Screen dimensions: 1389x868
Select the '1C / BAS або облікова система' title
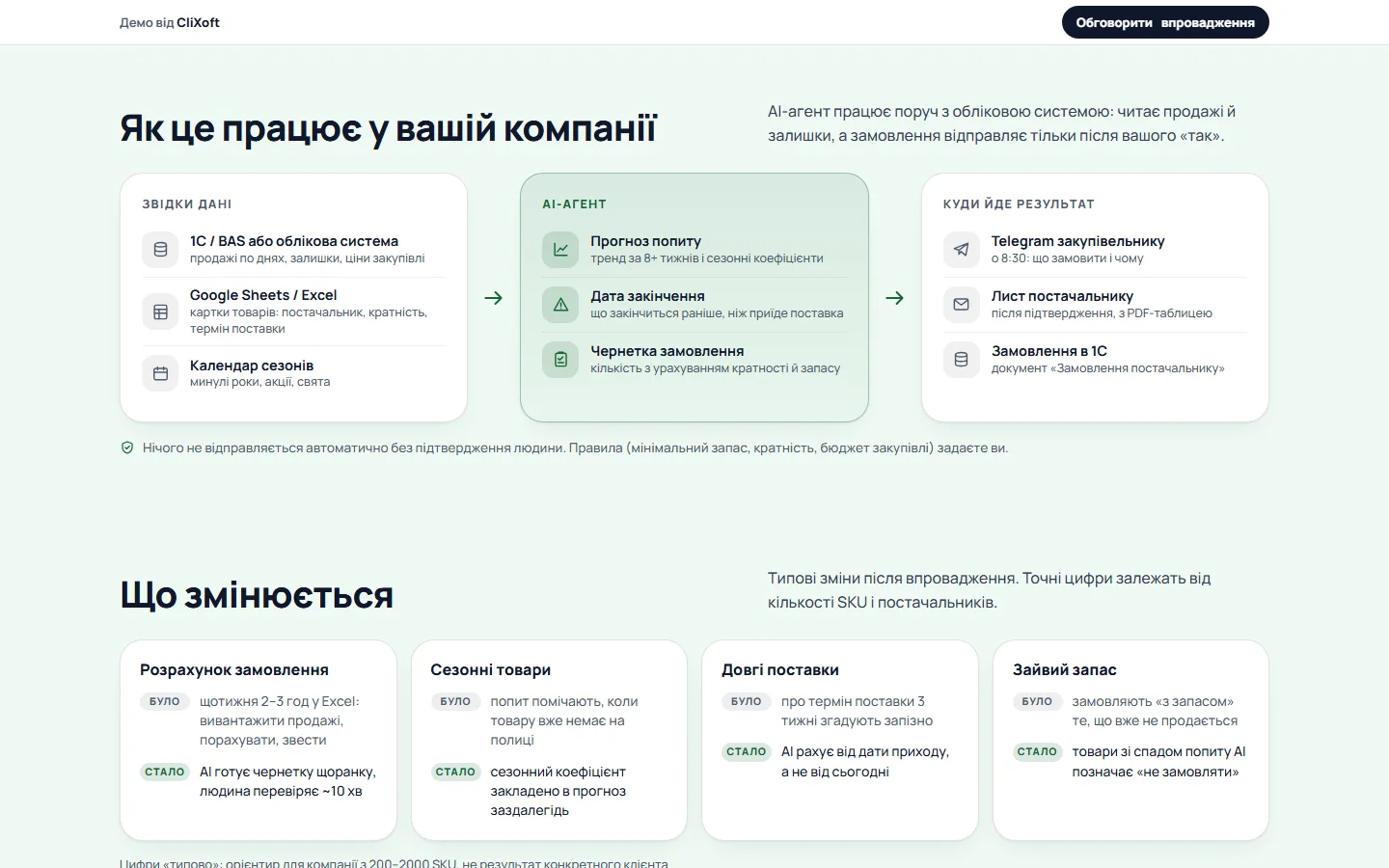point(294,241)
